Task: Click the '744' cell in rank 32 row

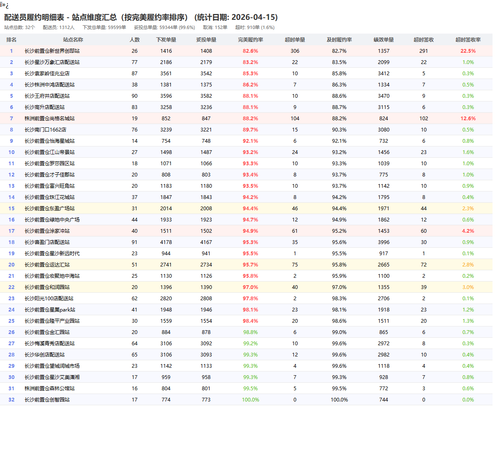Action: point(384,400)
